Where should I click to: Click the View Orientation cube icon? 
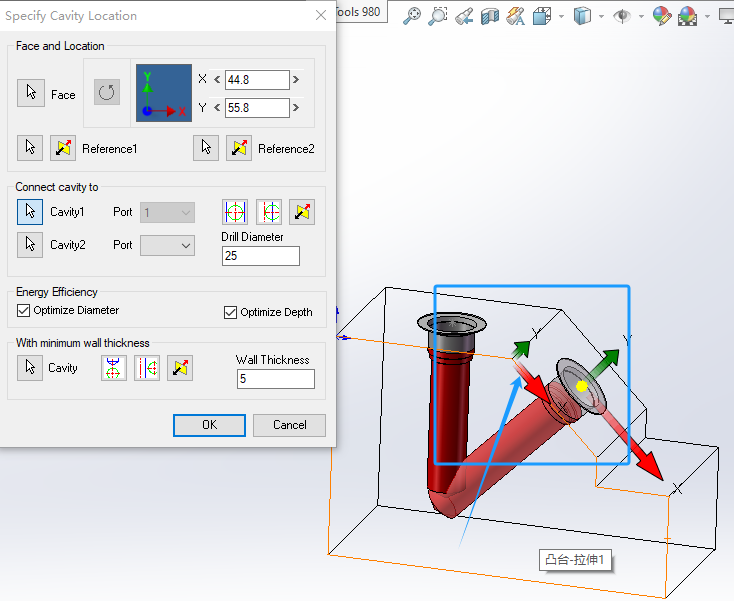(542, 16)
